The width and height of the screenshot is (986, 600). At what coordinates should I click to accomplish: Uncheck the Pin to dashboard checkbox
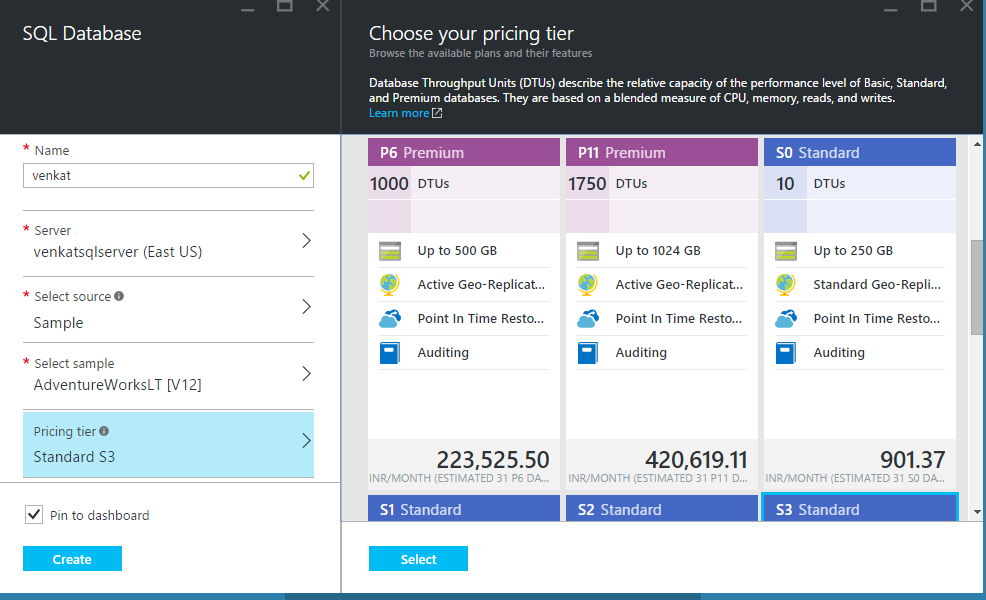(x=33, y=514)
